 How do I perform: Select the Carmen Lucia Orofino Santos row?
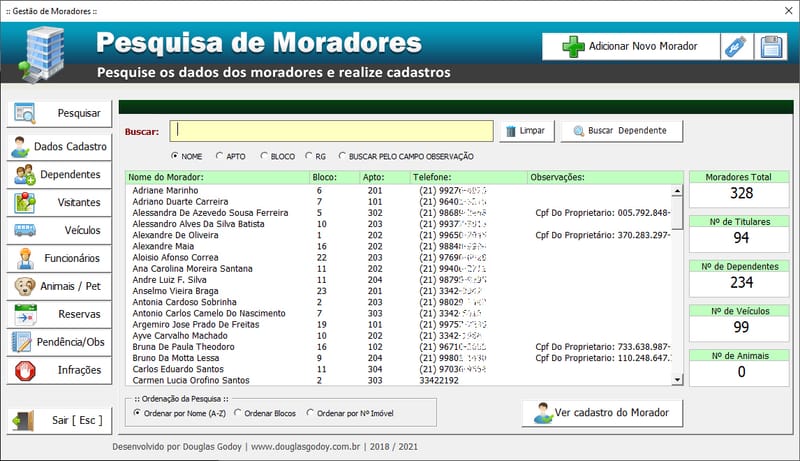398,380
